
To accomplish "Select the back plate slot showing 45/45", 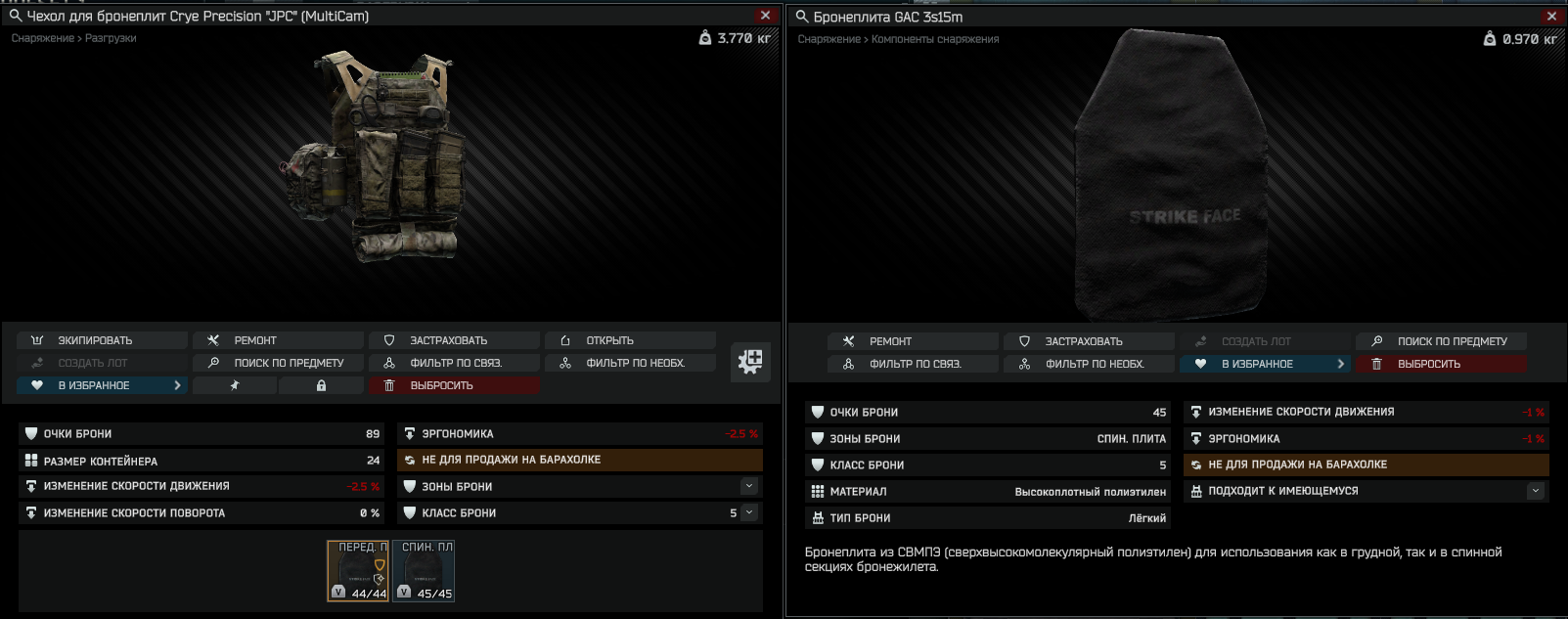I will 424,570.
